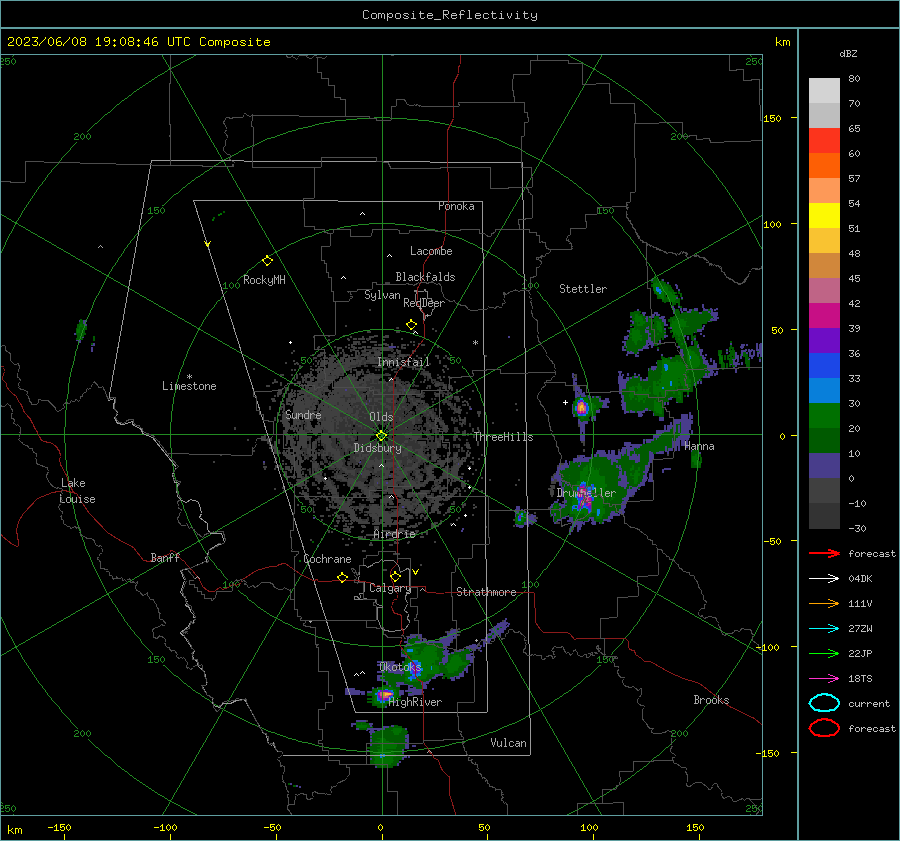
Task: Click the dBZ legend heading
Action: pos(848,53)
